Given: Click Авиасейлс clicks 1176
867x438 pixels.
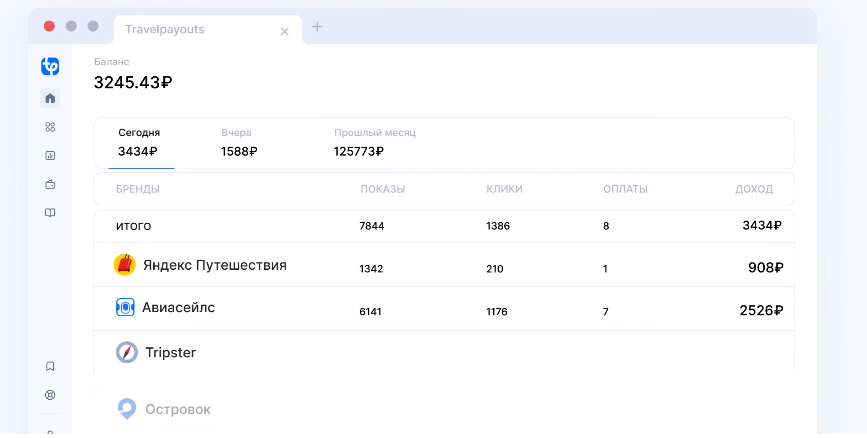Looking at the screenshot, I should (497, 311).
